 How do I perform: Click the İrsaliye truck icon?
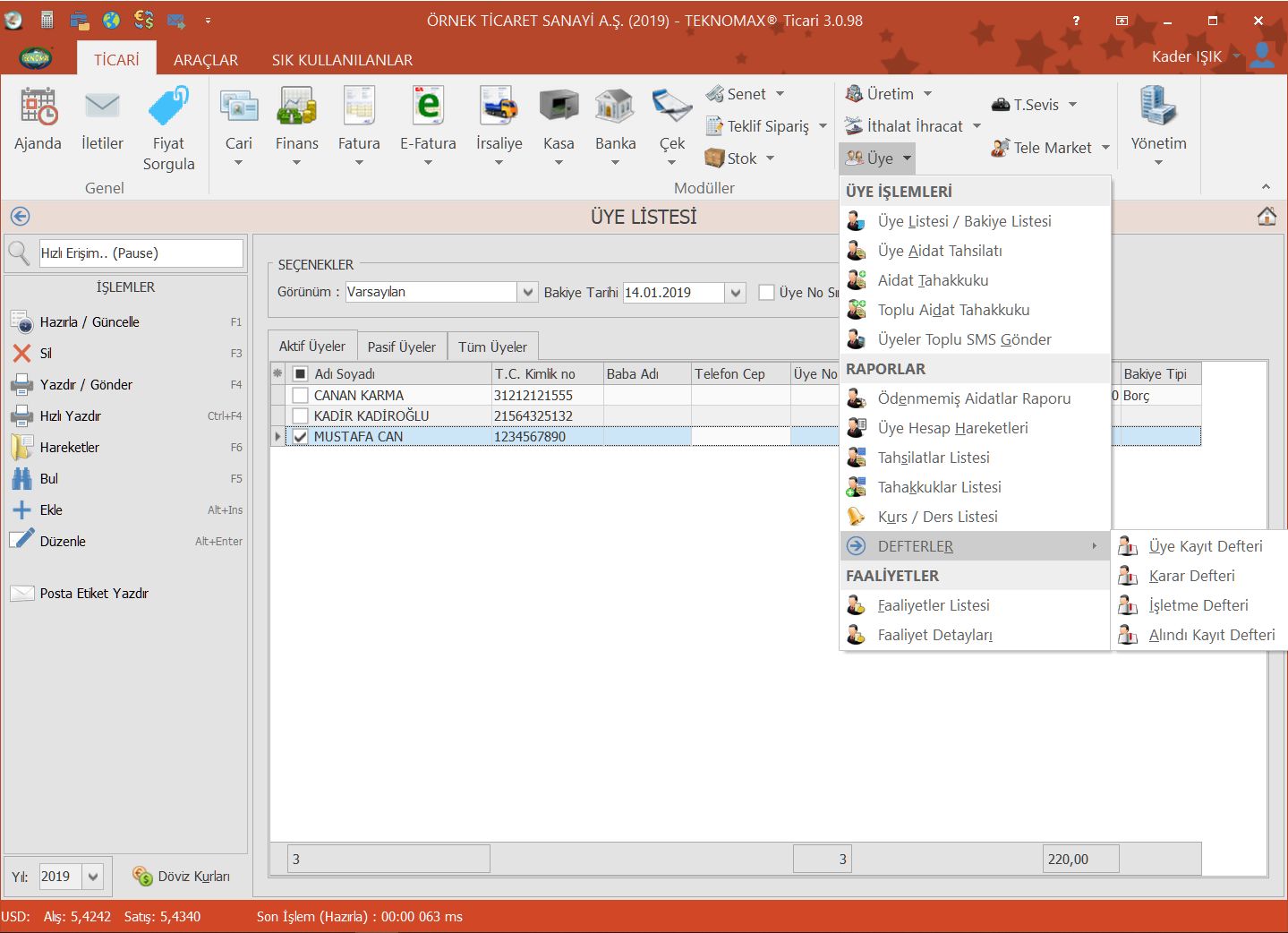tap(499, 107)
